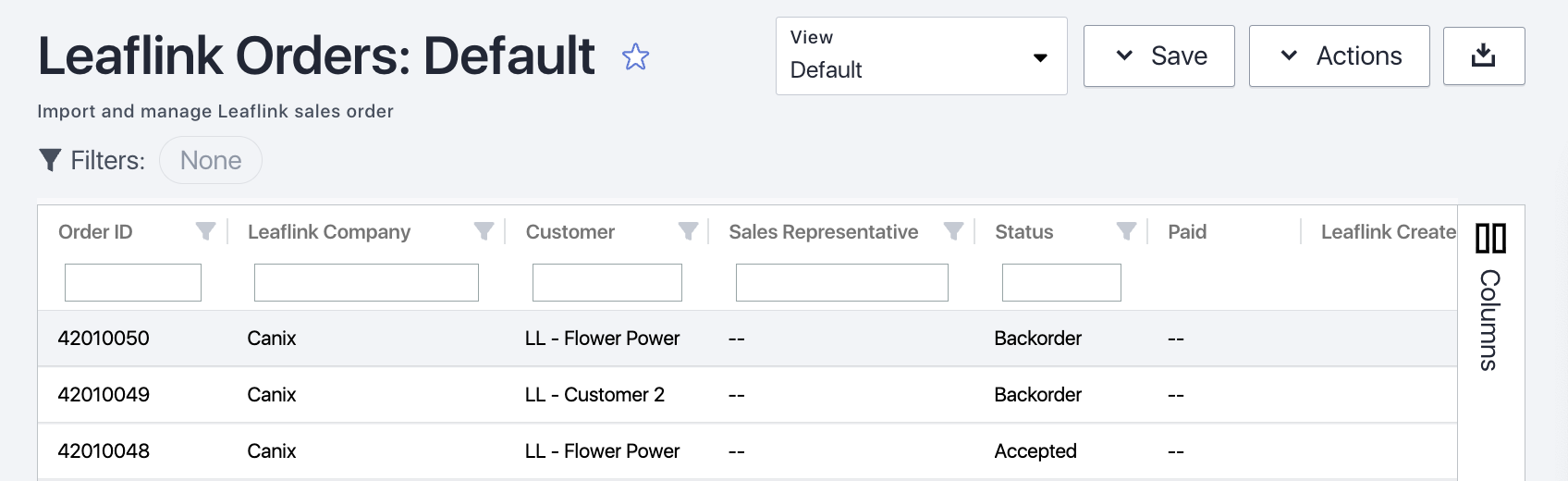Click the Columns panel icon
This screenshot has width=1568, height=481.
click(x=1490, y=238)
